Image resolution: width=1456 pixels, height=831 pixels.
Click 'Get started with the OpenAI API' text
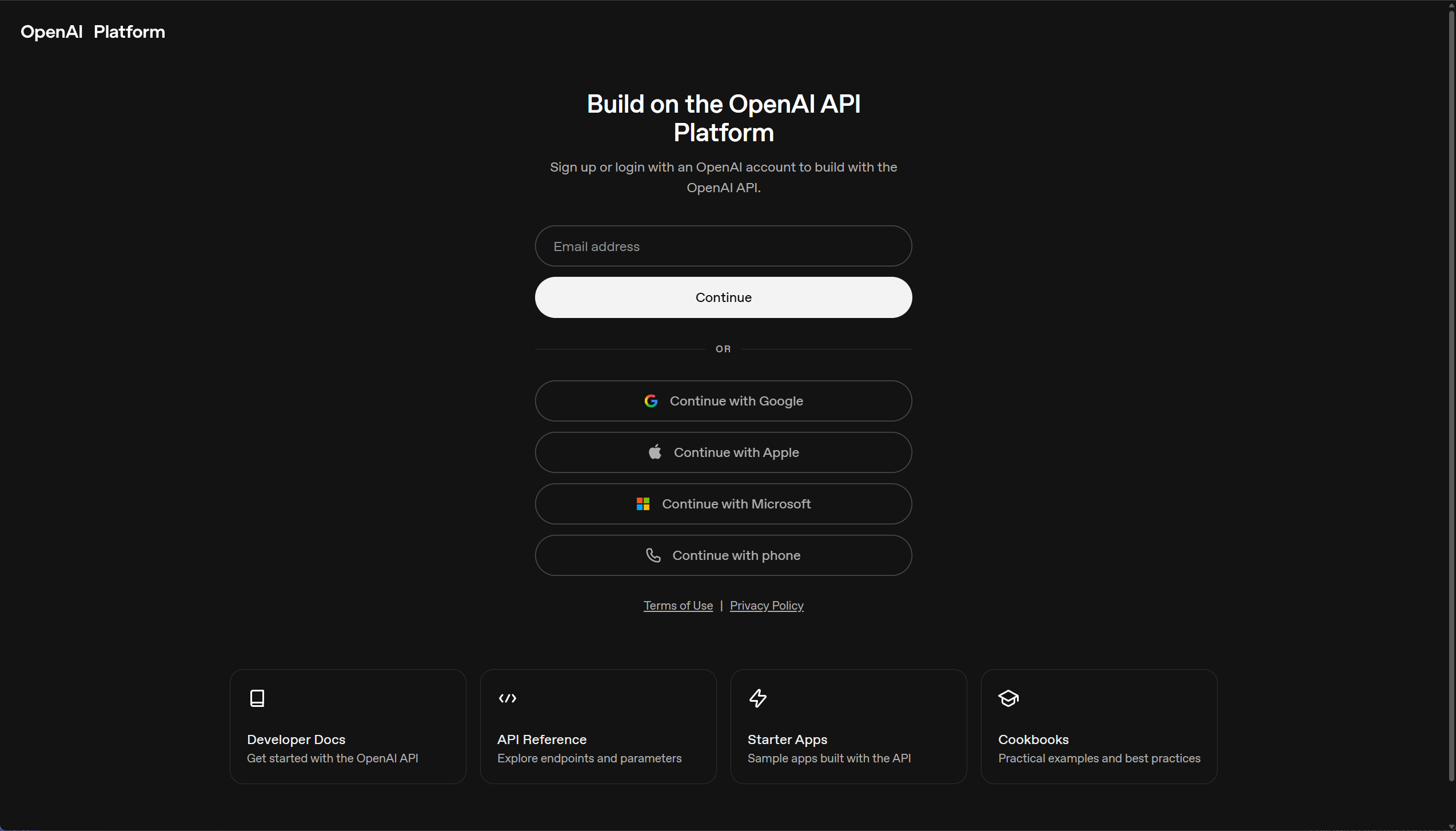(333, 758)
